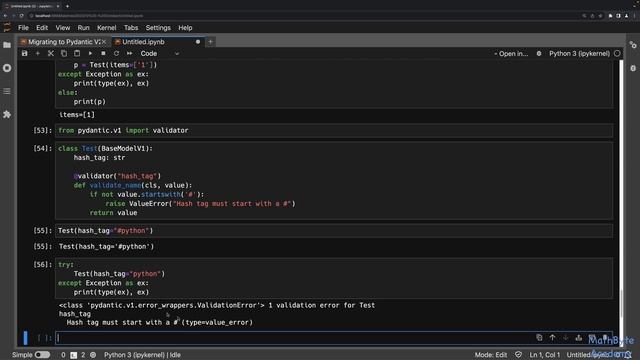Click output Test(hash_tag='#python') of cell 55

coord(107,247)
